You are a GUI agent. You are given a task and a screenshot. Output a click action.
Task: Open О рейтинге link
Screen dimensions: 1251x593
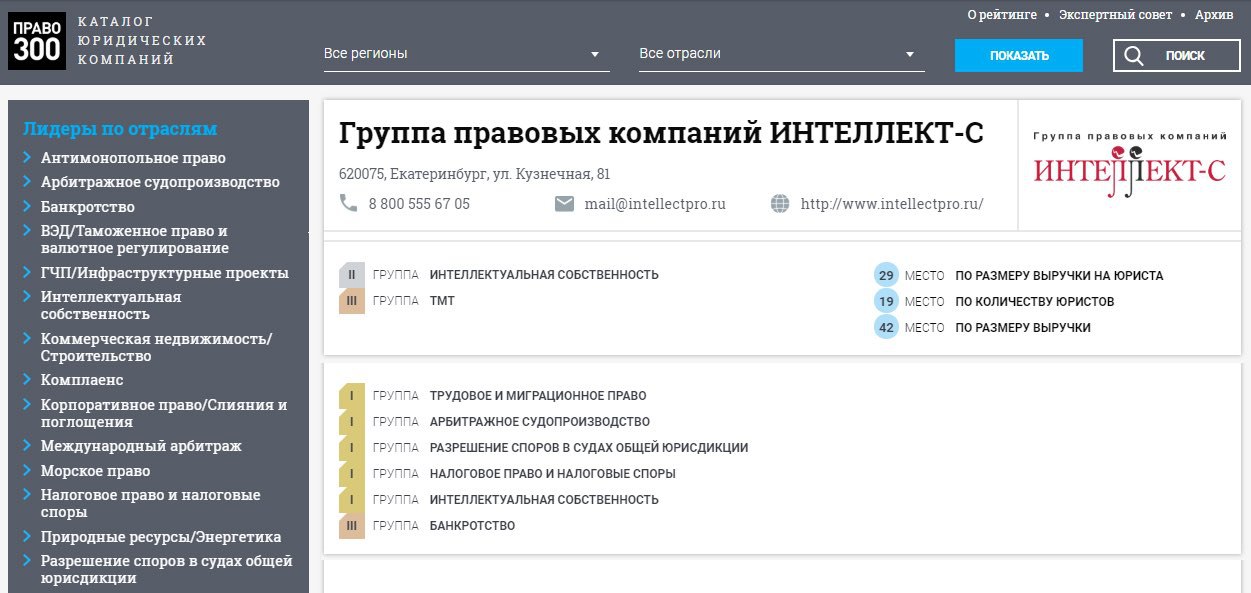[1000, 15]
